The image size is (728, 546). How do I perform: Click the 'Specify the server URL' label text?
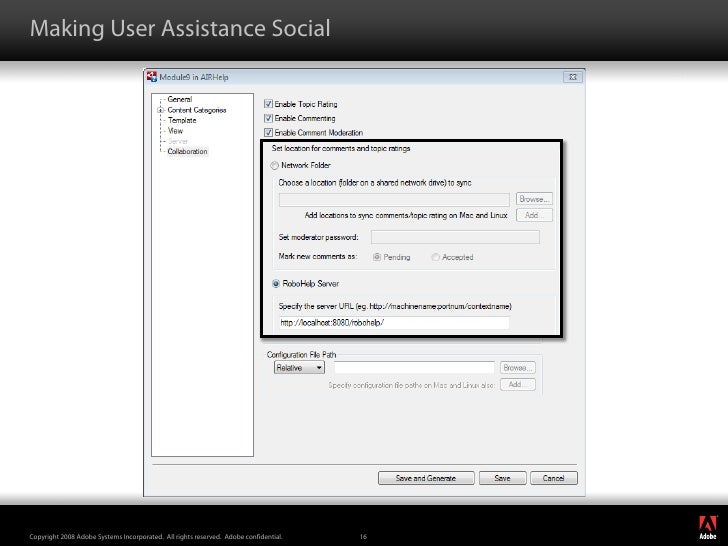click(395, 306)
